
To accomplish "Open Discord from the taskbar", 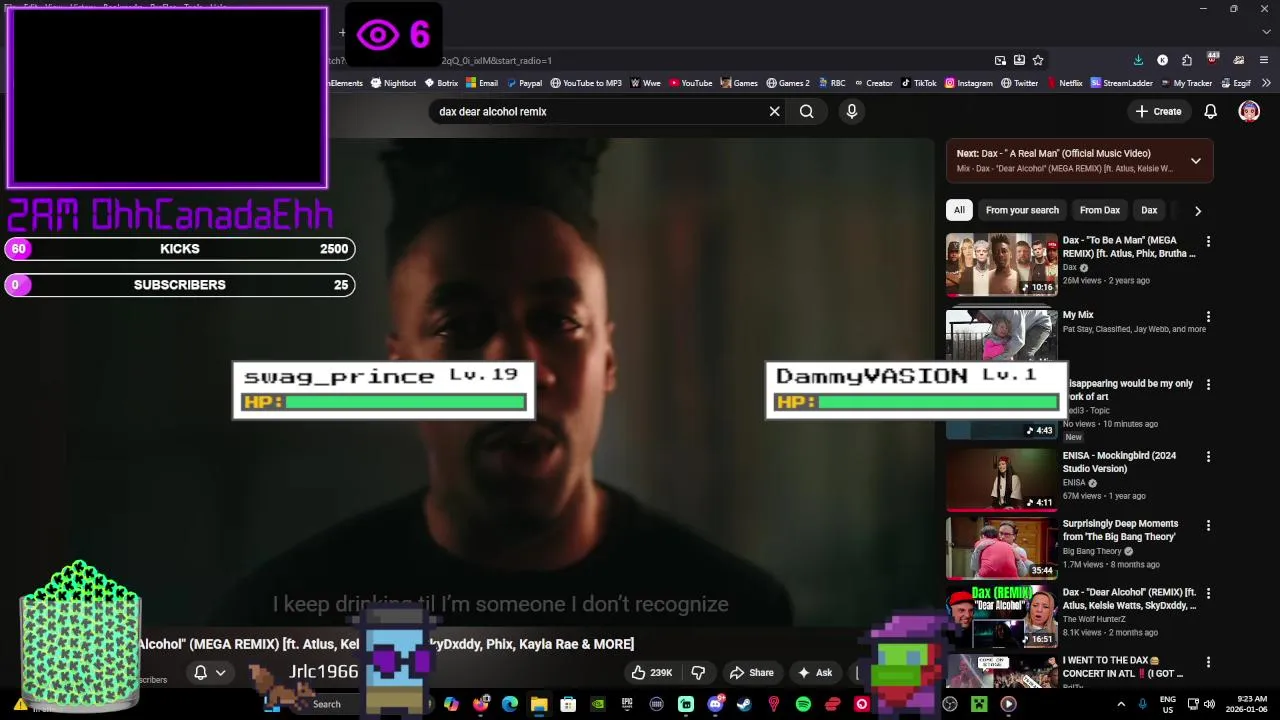I will pos(715,704).
